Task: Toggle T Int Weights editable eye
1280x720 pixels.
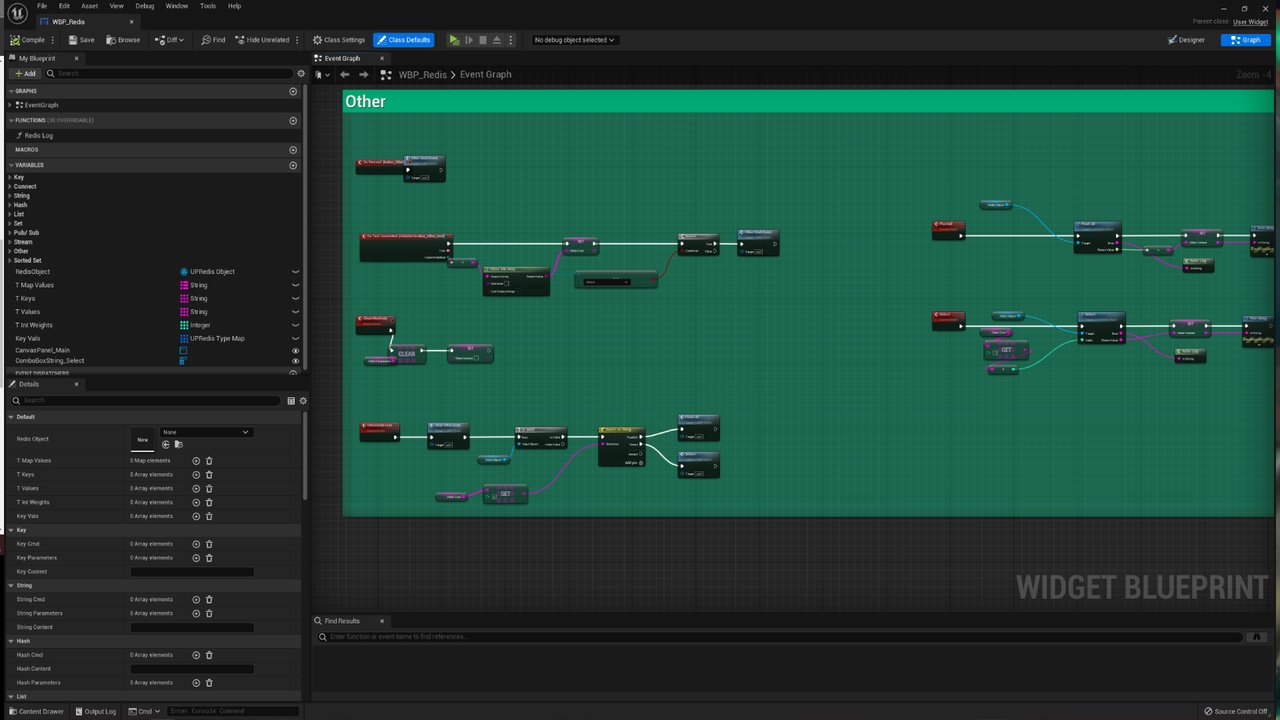Action: coord(295,325)
